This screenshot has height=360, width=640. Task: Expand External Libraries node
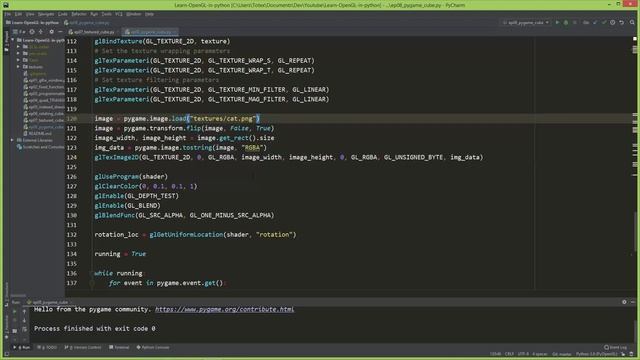point(13,140)
